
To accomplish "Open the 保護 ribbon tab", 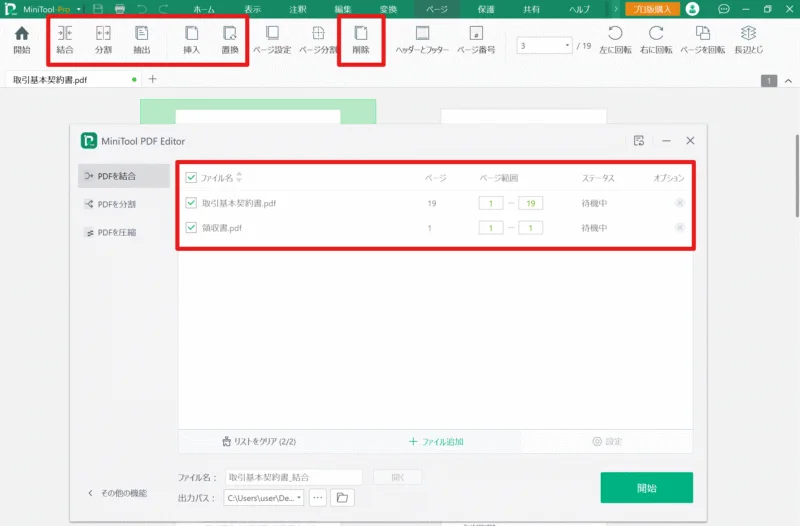I will pyautogui.click(x=486, y=9).
